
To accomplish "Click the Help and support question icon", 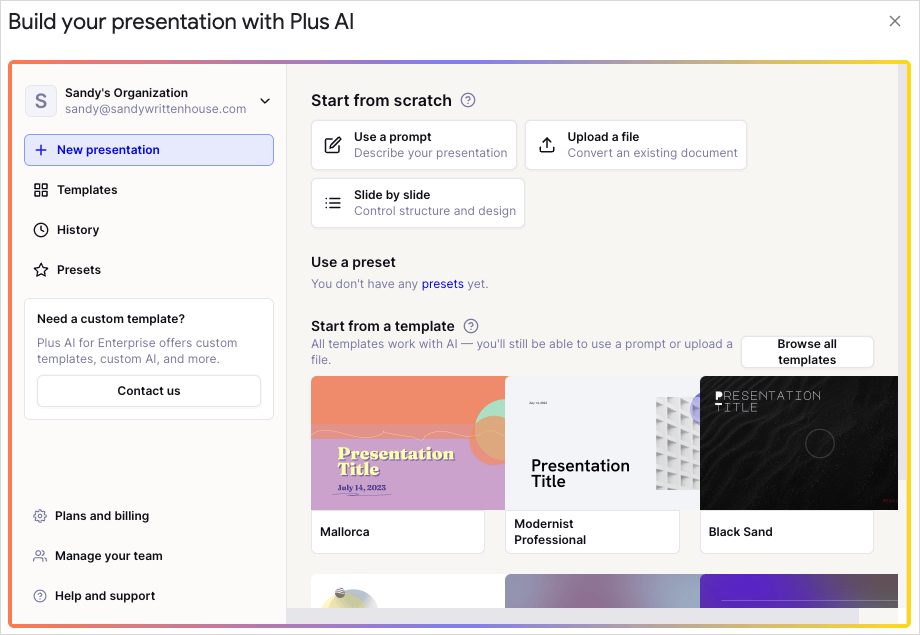I will tap(40, 596).
